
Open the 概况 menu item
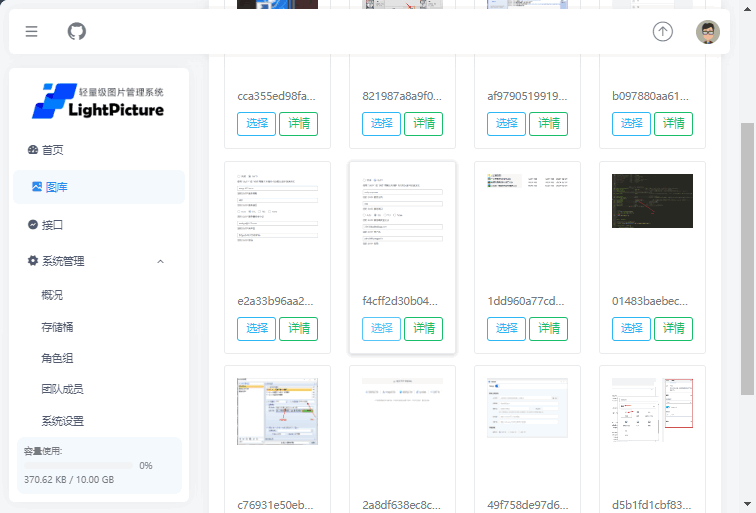tap(52, 295)
